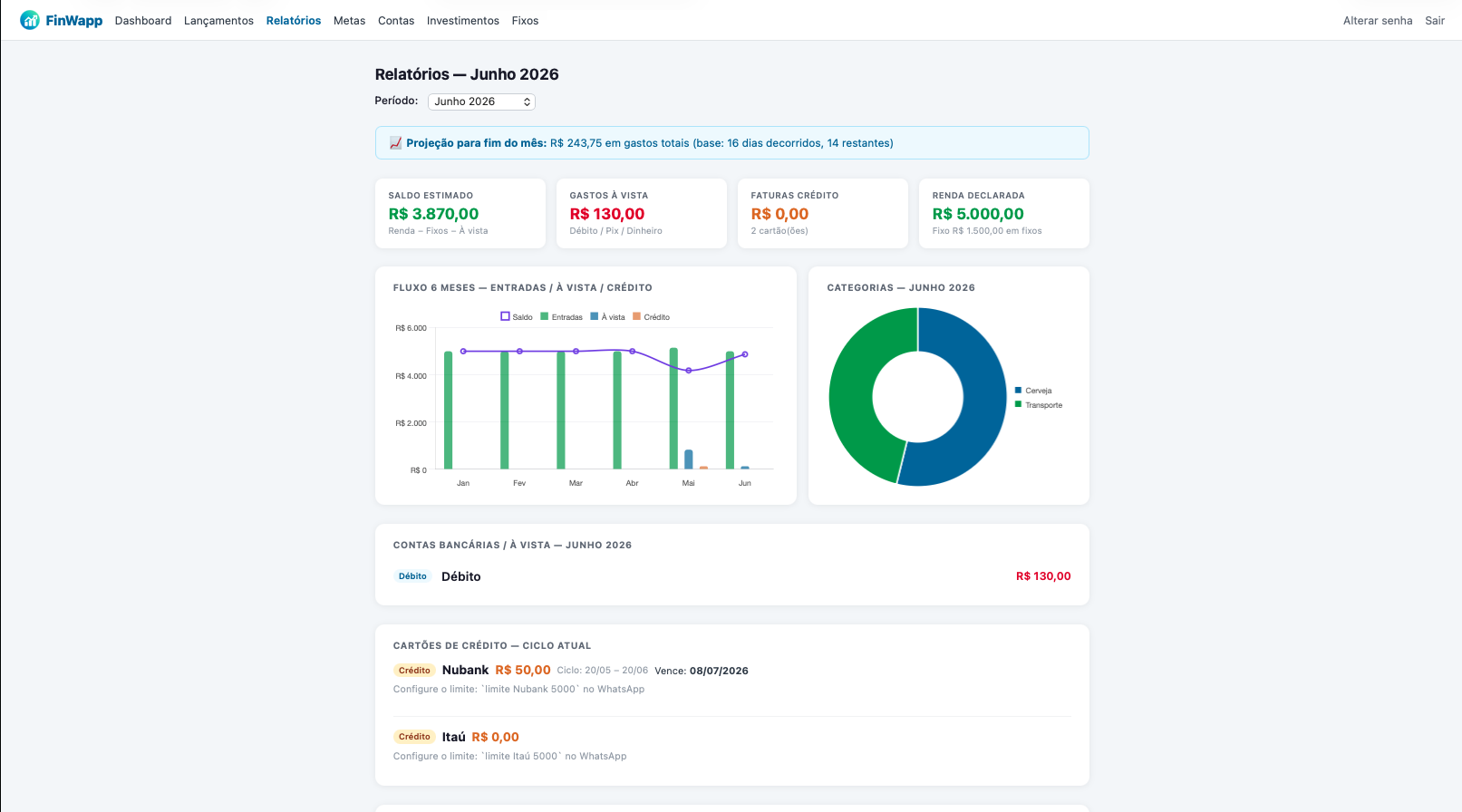Screen dimensions: 1462x812
Task: Click the 'Fixo R$ 1.500,00 em fixos' subtitle
Action: tap(987, 231)
